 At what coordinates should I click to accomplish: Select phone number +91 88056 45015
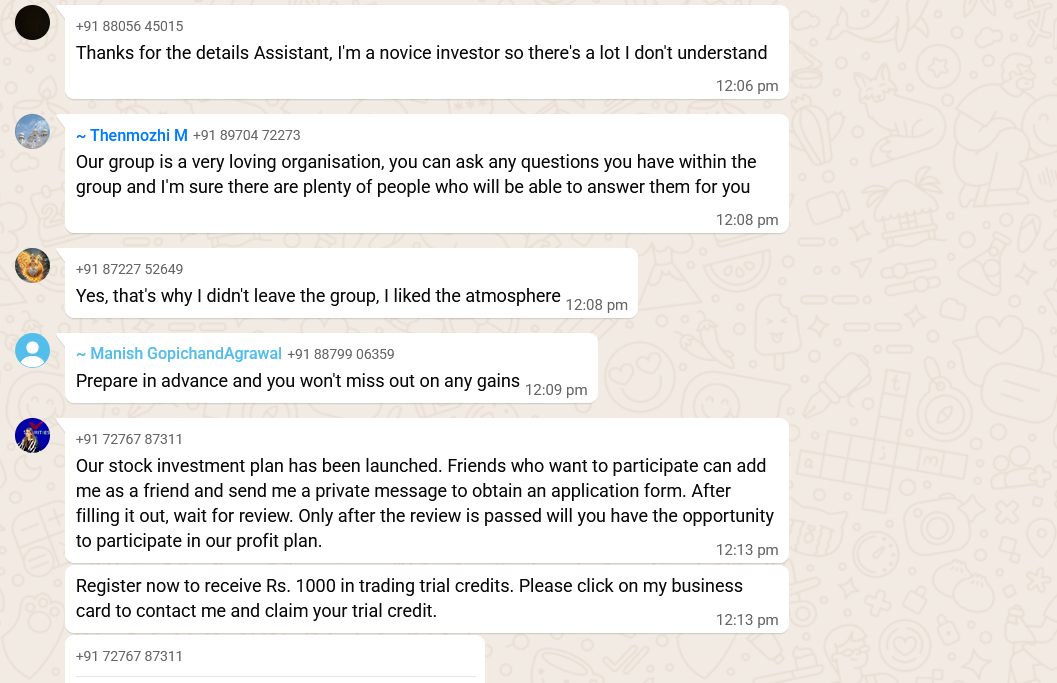[x=129, y=26]
